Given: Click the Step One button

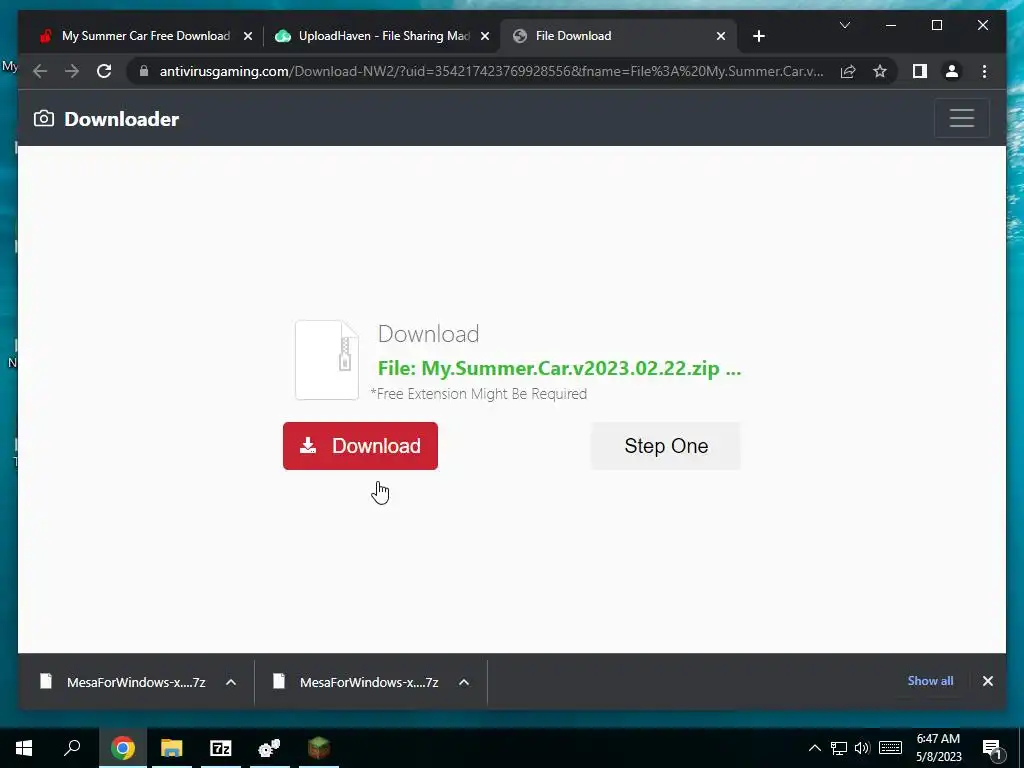Looking at the screenshot, I should [665, 446].
